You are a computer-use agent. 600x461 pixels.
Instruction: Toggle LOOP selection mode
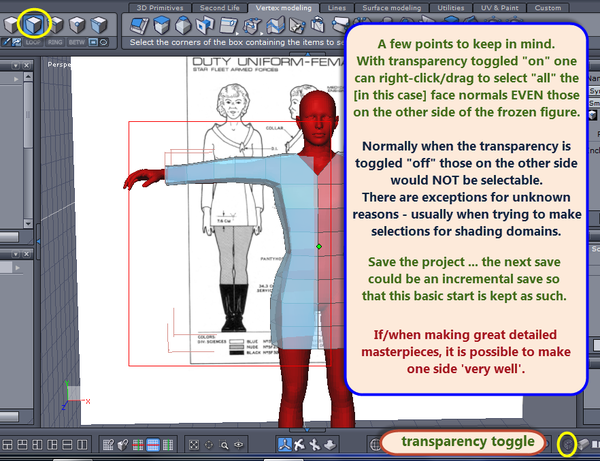pyautogui.click(x=33, y=42)
